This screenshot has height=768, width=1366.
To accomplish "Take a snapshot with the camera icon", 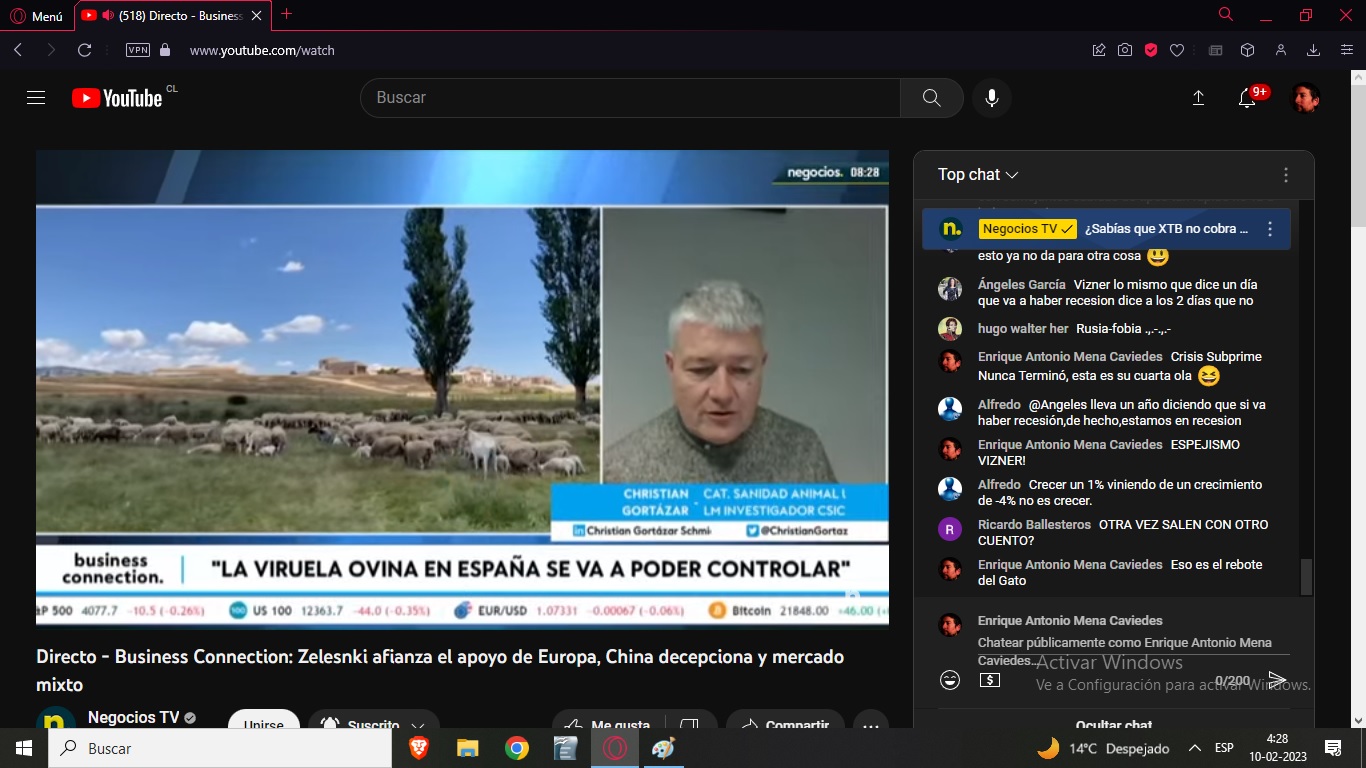I will tap(1125, 50).
